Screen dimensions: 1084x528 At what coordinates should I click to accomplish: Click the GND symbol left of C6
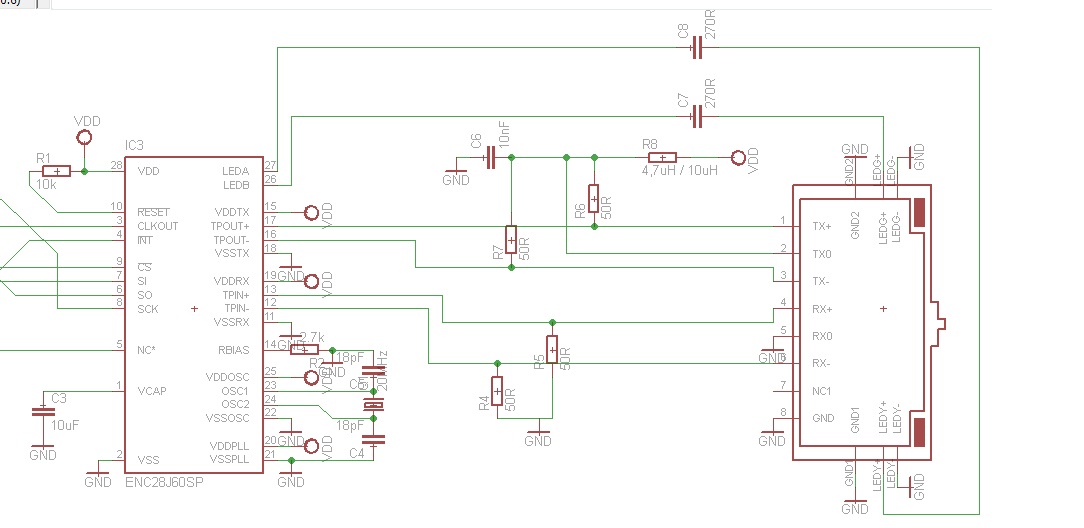[456, 176]
